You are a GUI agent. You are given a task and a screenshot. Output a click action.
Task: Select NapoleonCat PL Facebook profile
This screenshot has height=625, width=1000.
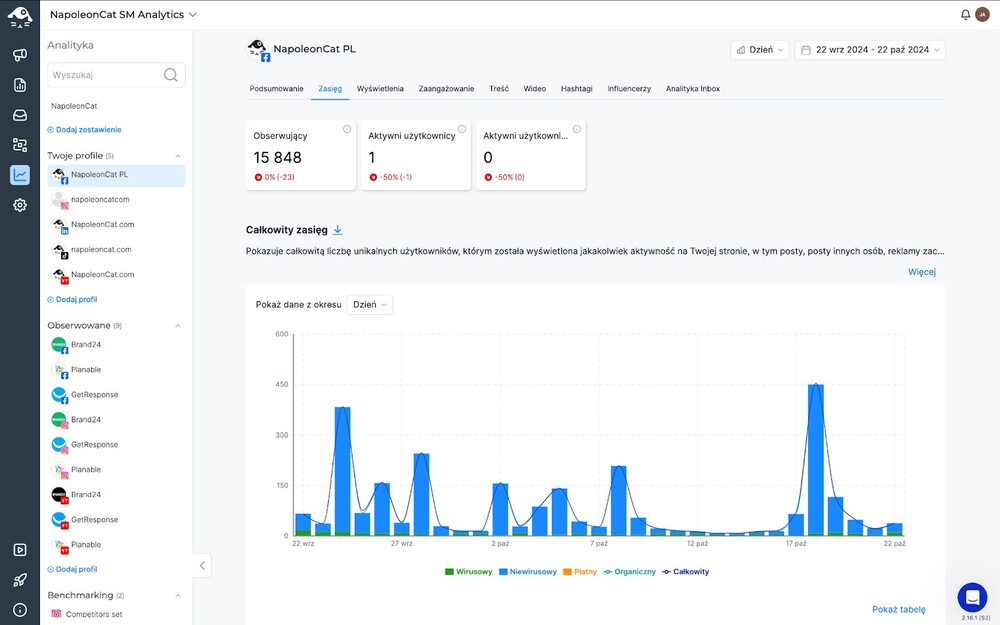coord(116,175)
